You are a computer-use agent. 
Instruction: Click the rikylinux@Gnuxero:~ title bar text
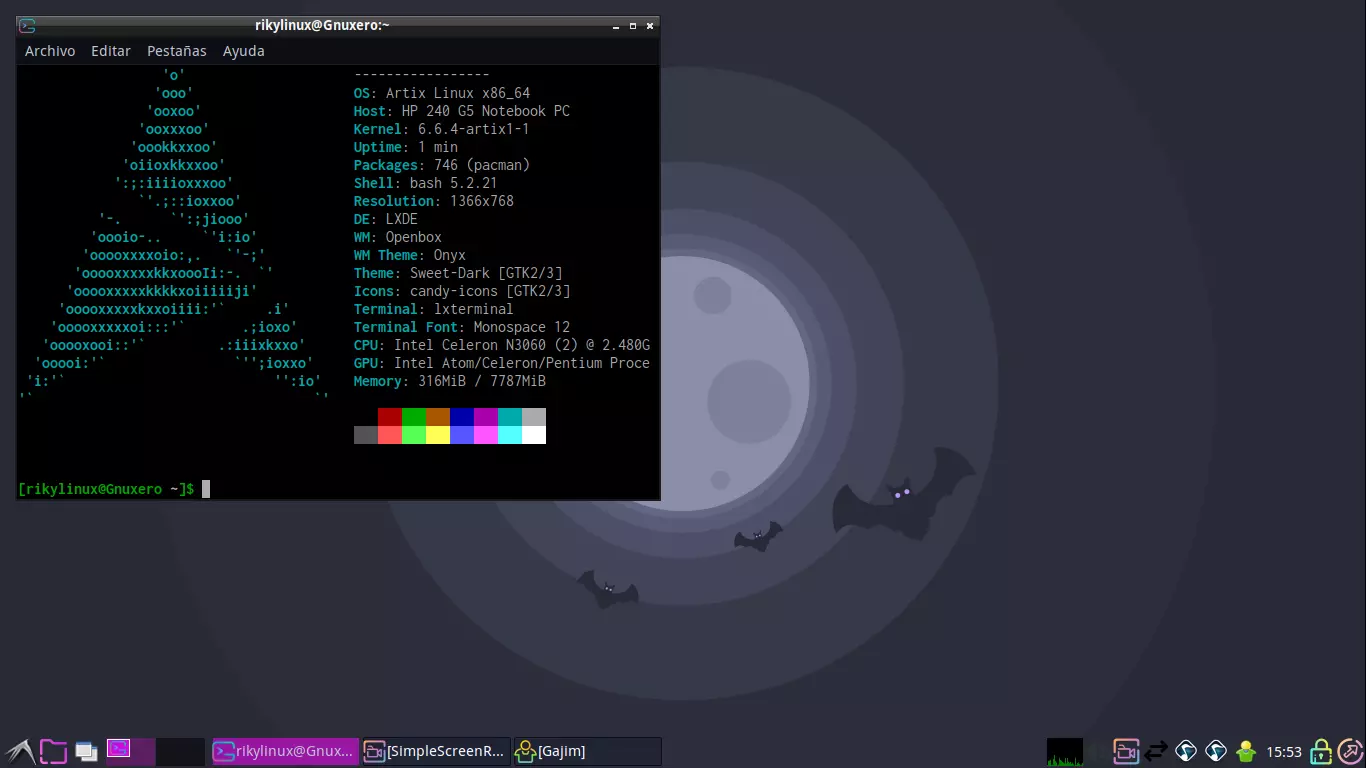[x=322, y=26]
